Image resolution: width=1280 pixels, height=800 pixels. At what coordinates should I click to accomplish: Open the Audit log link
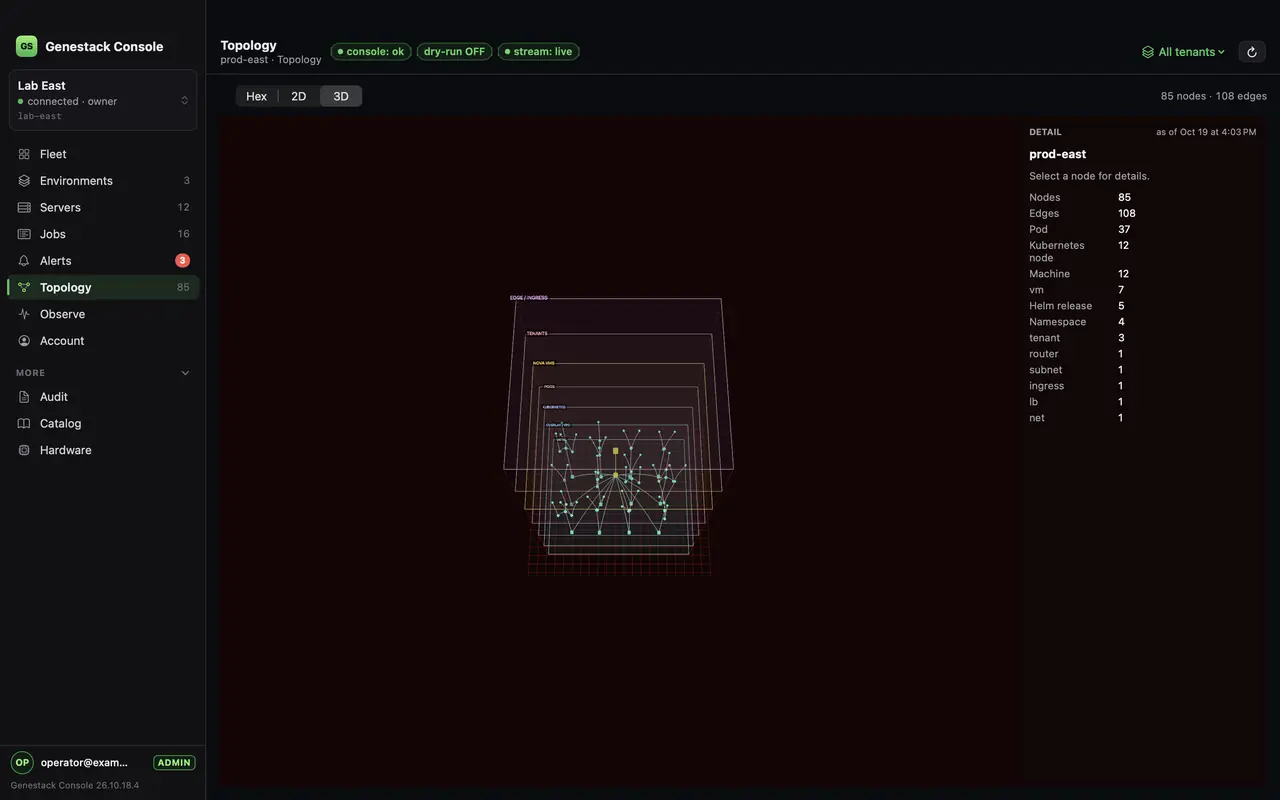[x=103, y=397]
